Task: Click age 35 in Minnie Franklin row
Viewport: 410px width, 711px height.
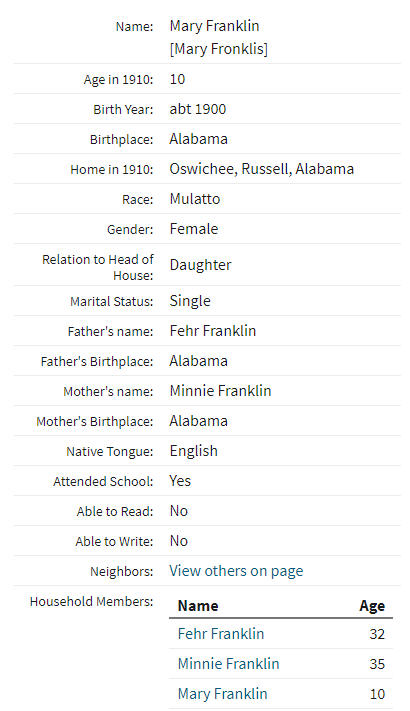Action: click(x=377, y=664)
